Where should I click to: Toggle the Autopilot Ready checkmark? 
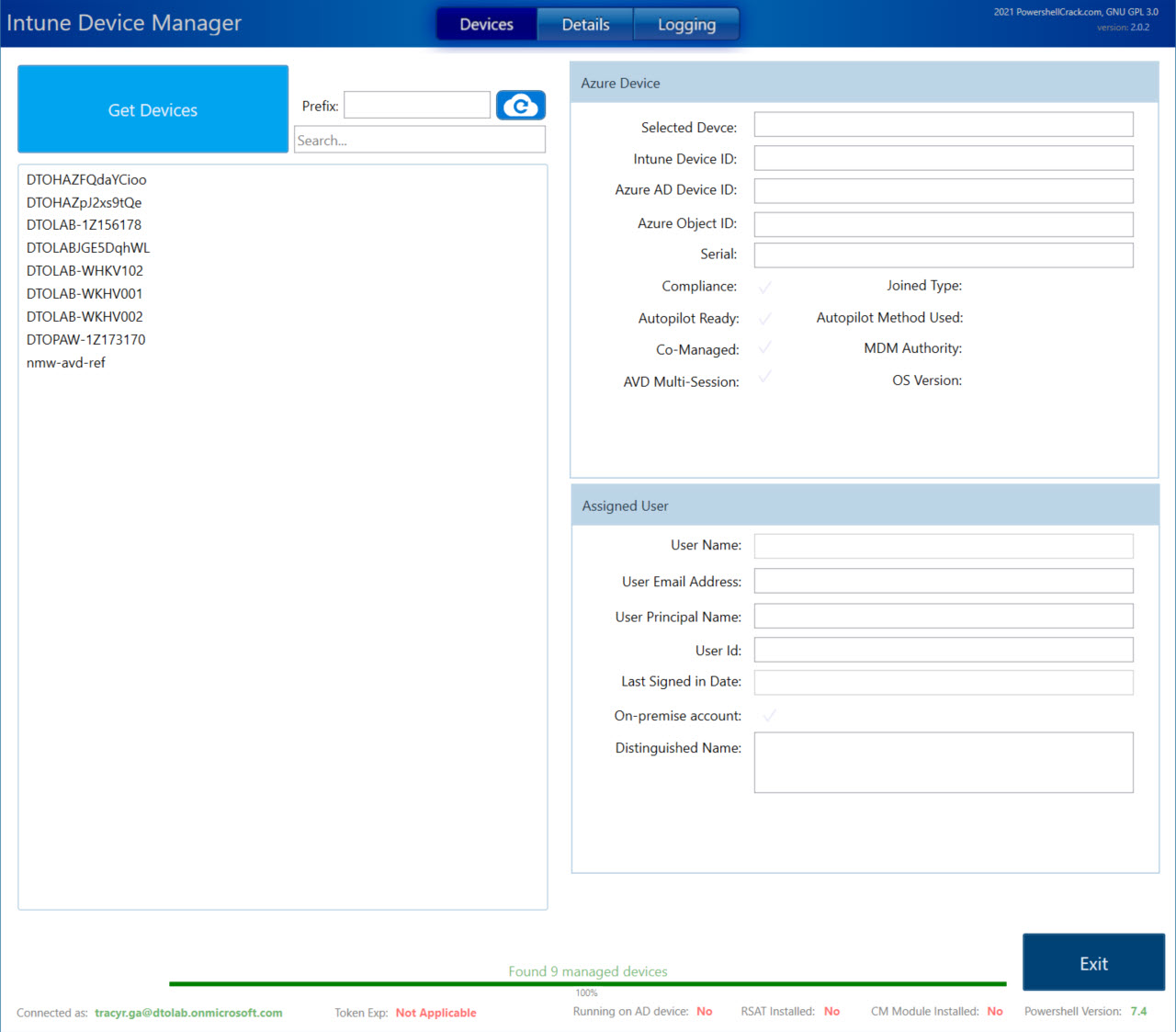[x=764, y=318]
